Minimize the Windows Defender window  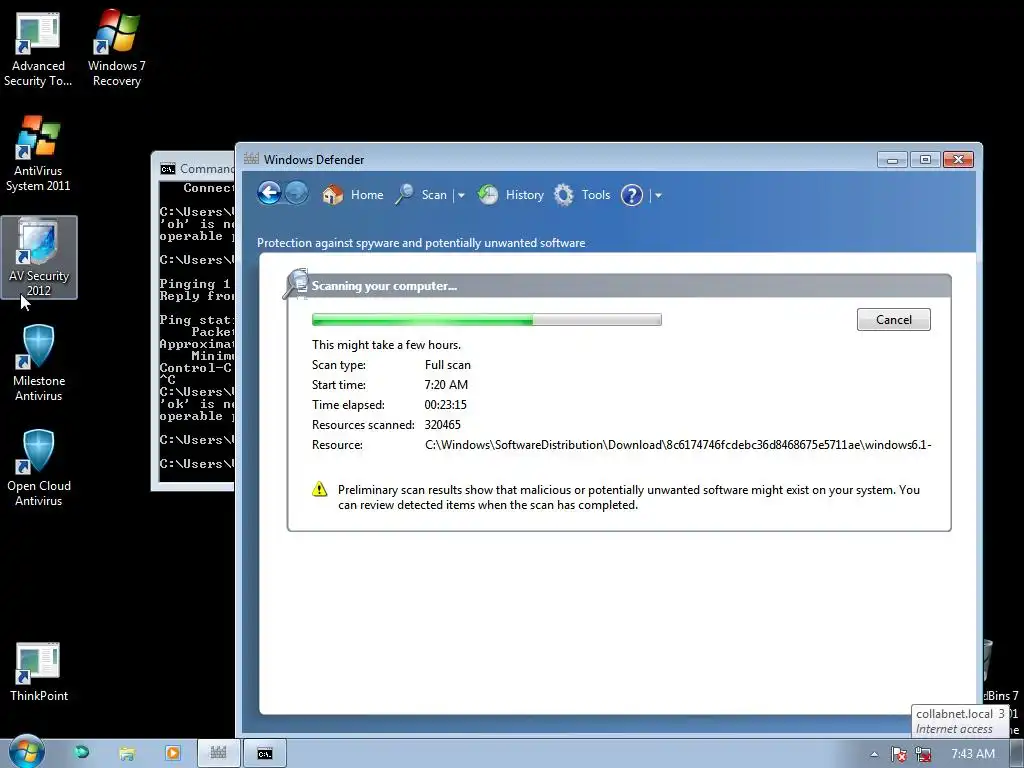click(x=892, y=159)
